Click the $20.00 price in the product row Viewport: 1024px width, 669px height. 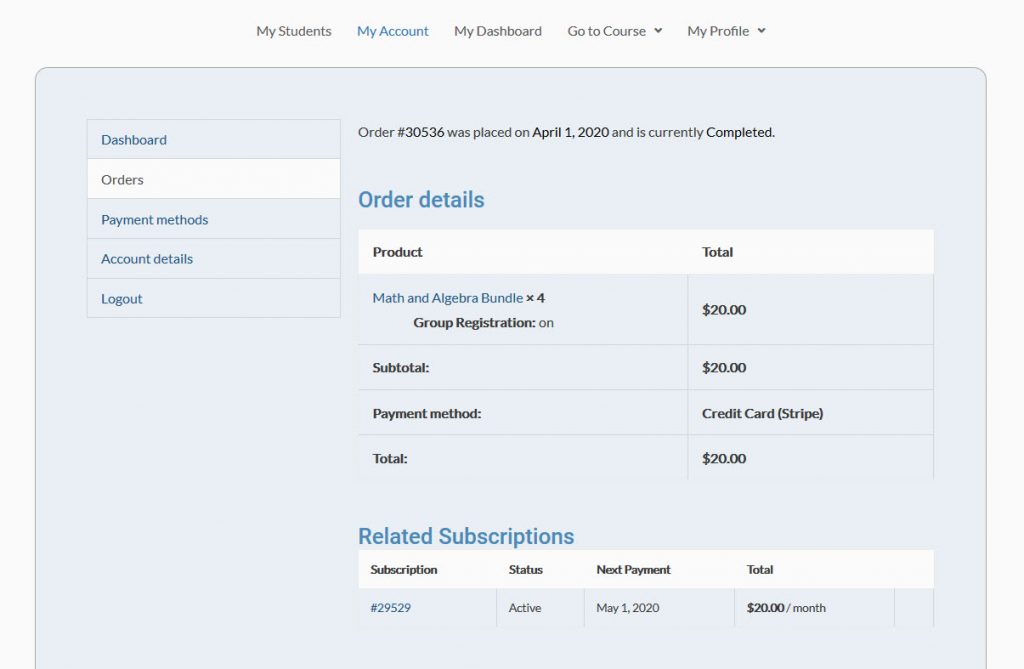(724, 310)
